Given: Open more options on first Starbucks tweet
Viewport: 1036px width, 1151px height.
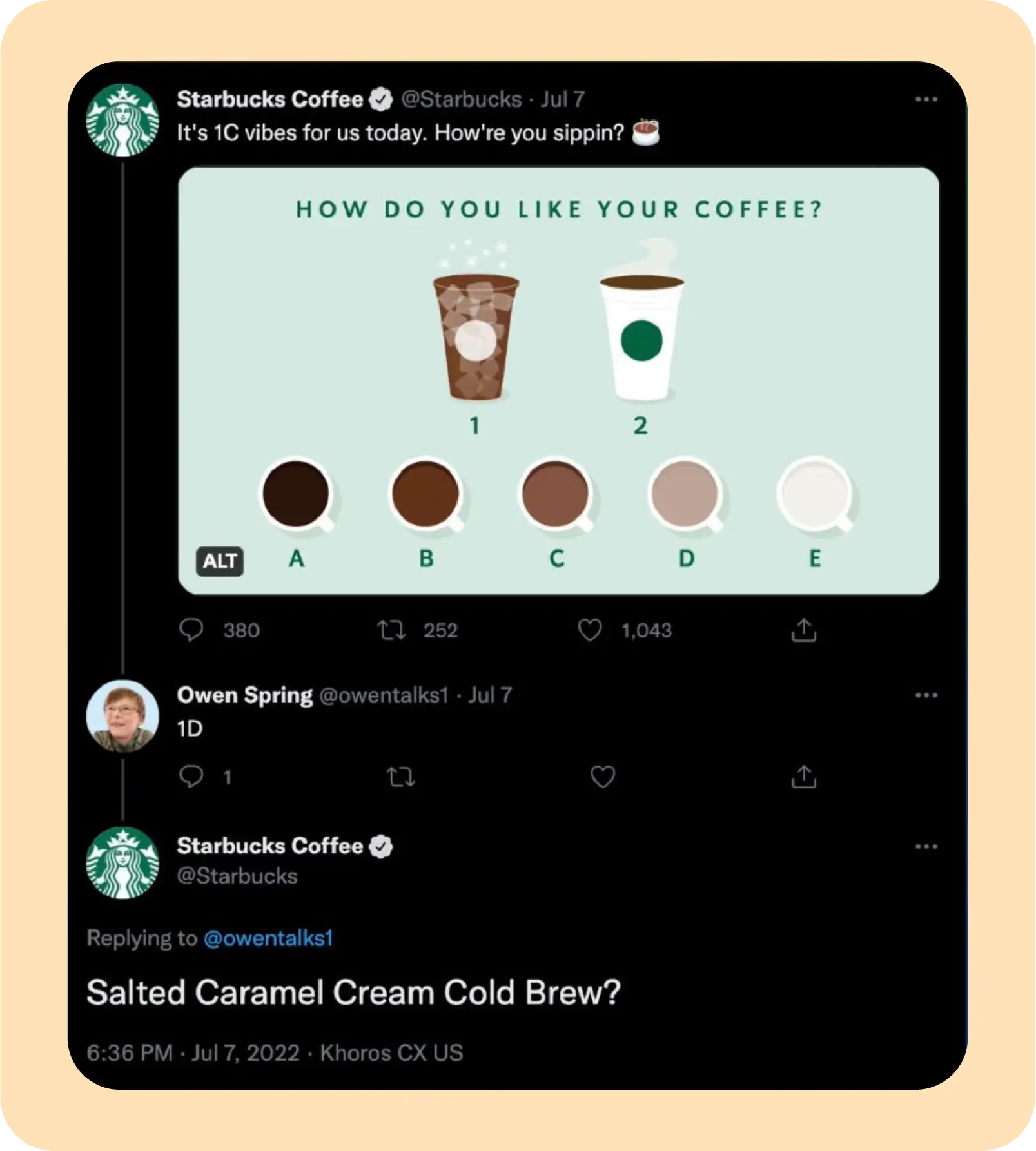Looking at the screenshot, I should 926,99.
